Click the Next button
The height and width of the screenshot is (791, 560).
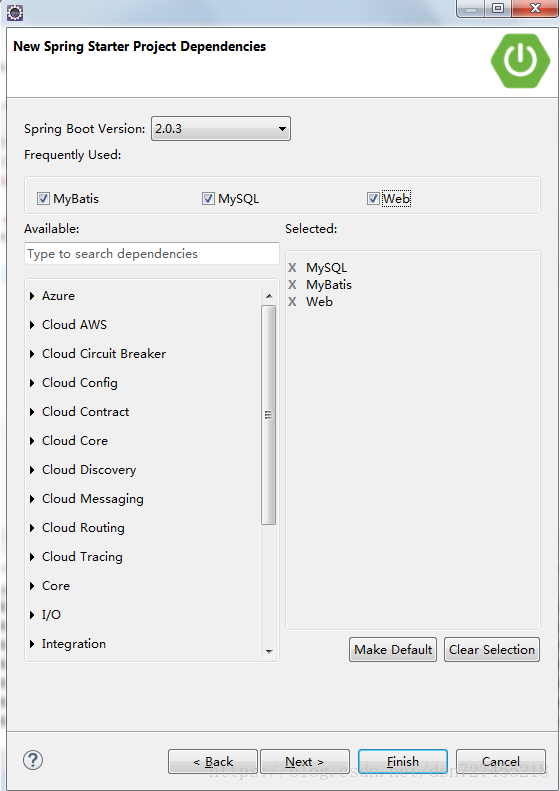305,761
